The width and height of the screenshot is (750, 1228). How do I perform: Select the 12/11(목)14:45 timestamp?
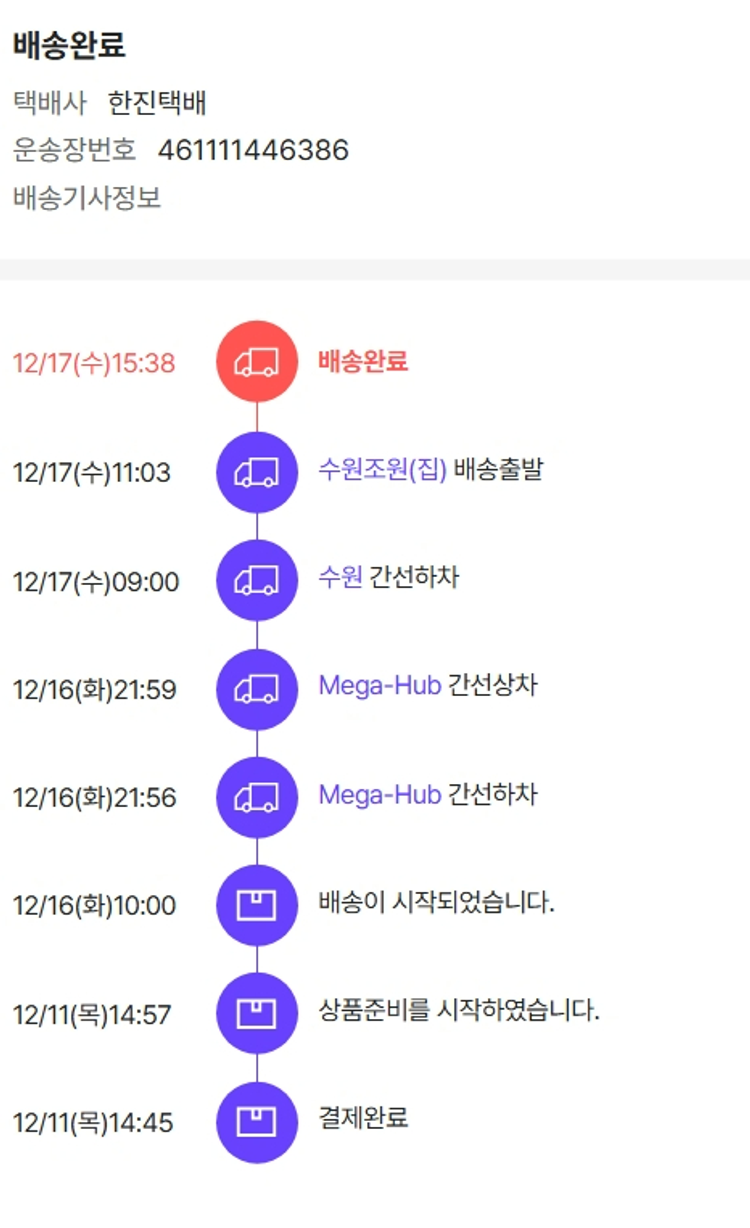point(93,1123)
